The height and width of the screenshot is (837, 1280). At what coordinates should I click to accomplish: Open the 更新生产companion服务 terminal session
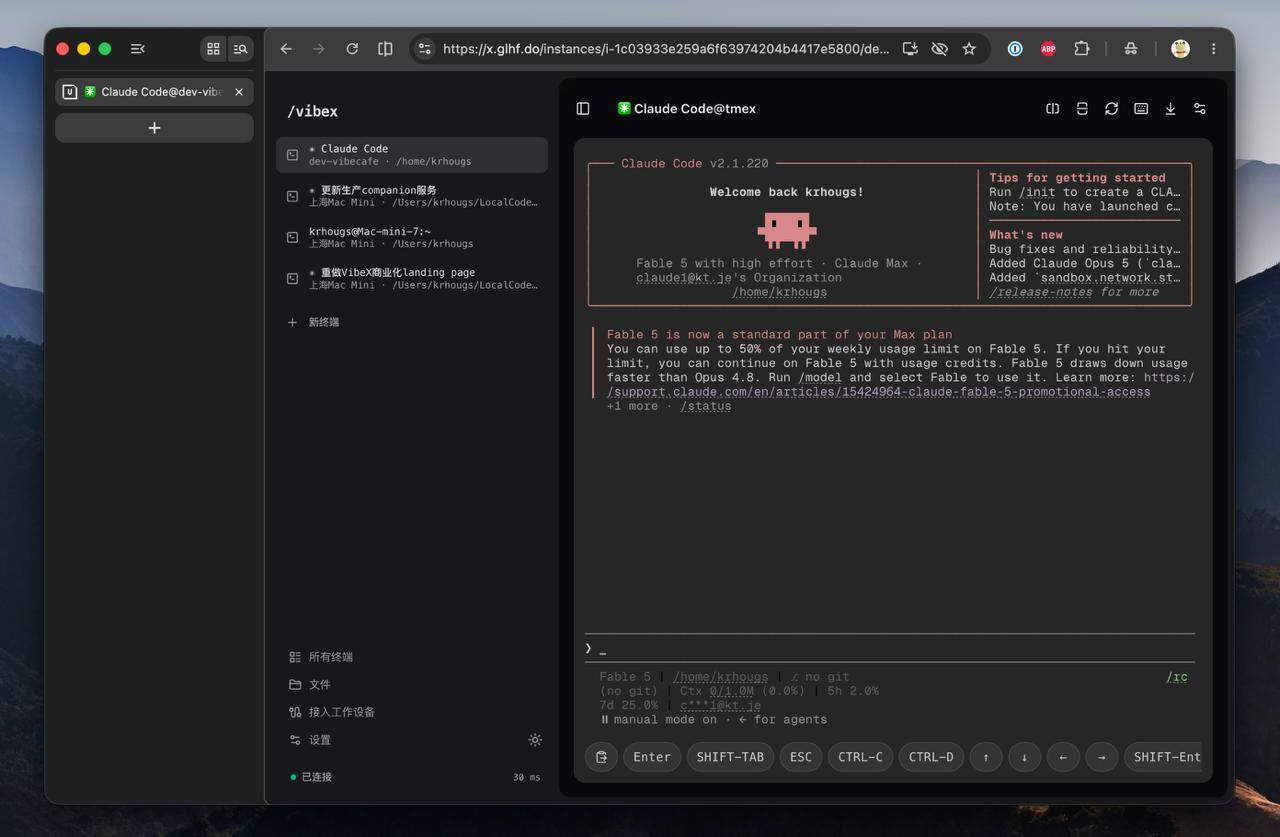point(412,196)
